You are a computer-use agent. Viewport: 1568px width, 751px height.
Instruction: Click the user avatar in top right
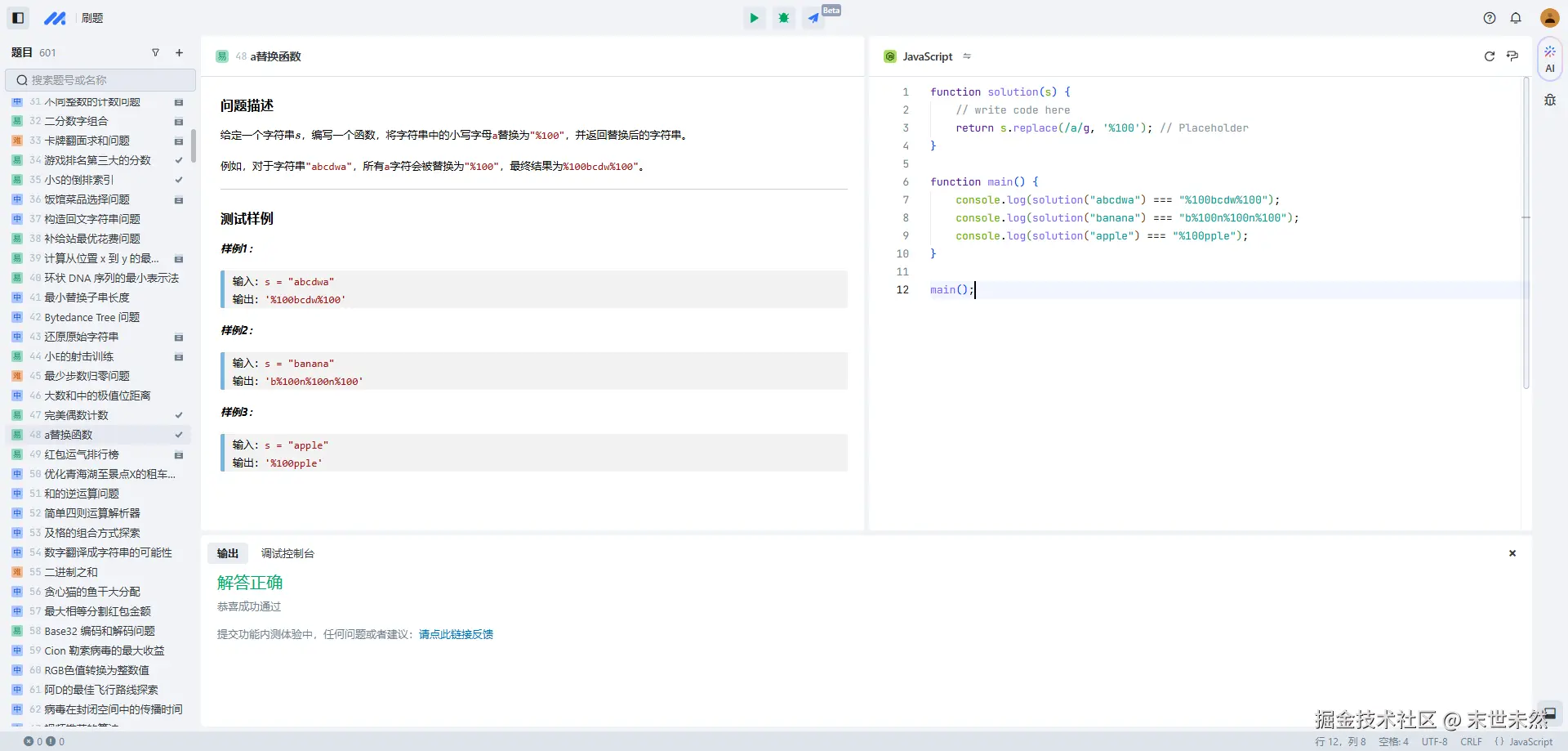pyautogui.click(x=1549, y=18)
